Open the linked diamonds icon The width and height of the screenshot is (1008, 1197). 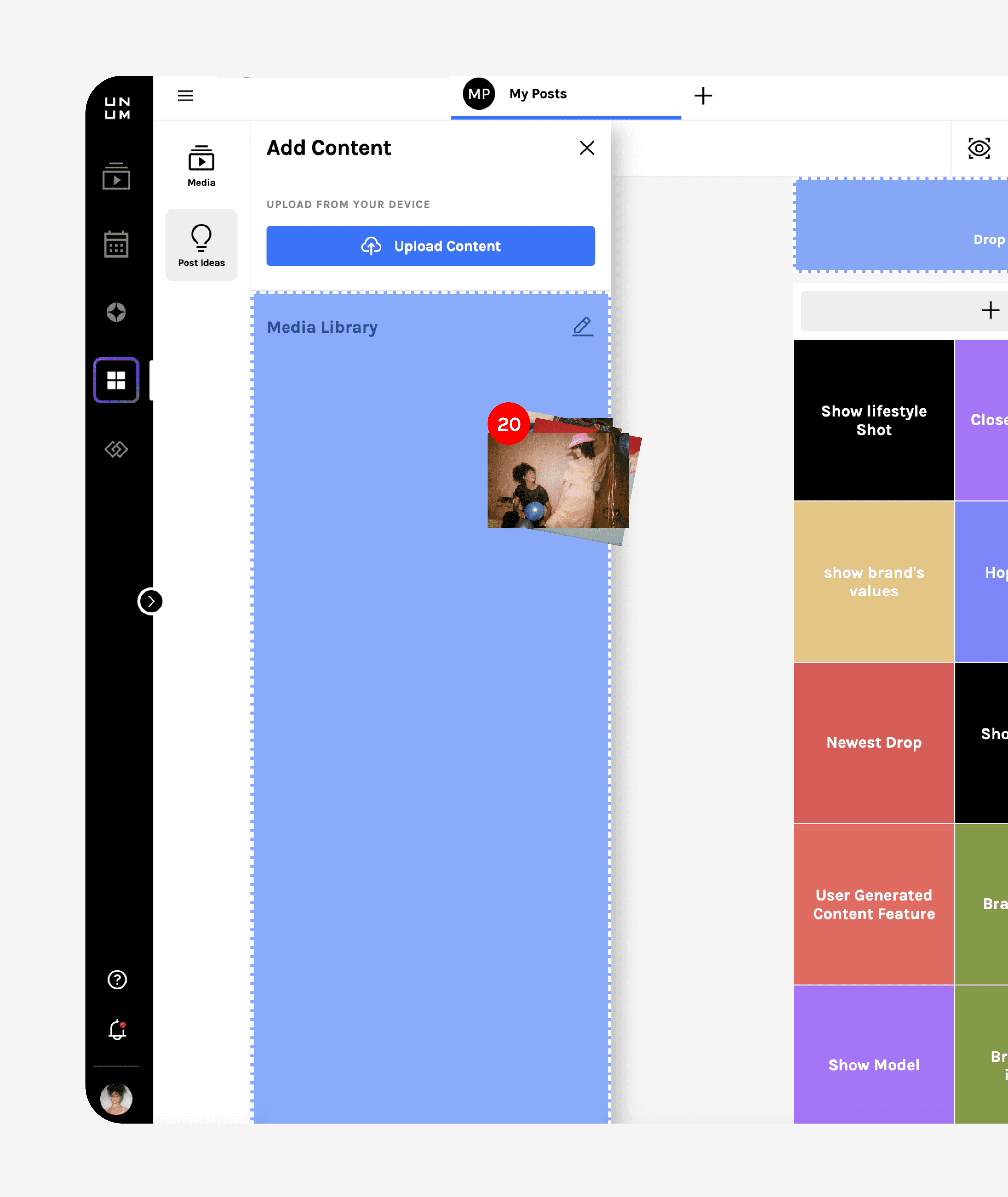(116, 449)
